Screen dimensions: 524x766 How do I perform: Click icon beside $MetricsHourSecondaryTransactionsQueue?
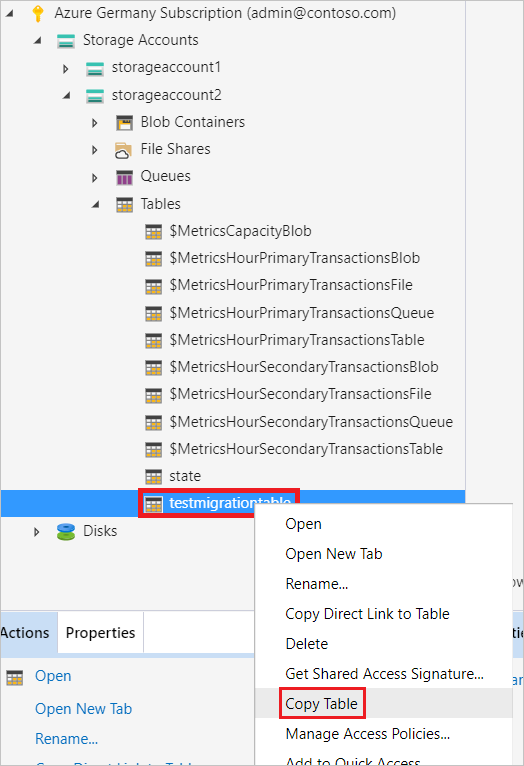153,422
